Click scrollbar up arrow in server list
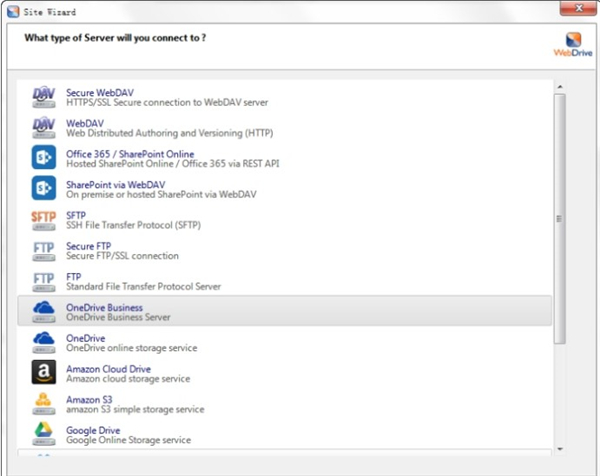The height and width of the screenshot is (476, 600). 560,87
